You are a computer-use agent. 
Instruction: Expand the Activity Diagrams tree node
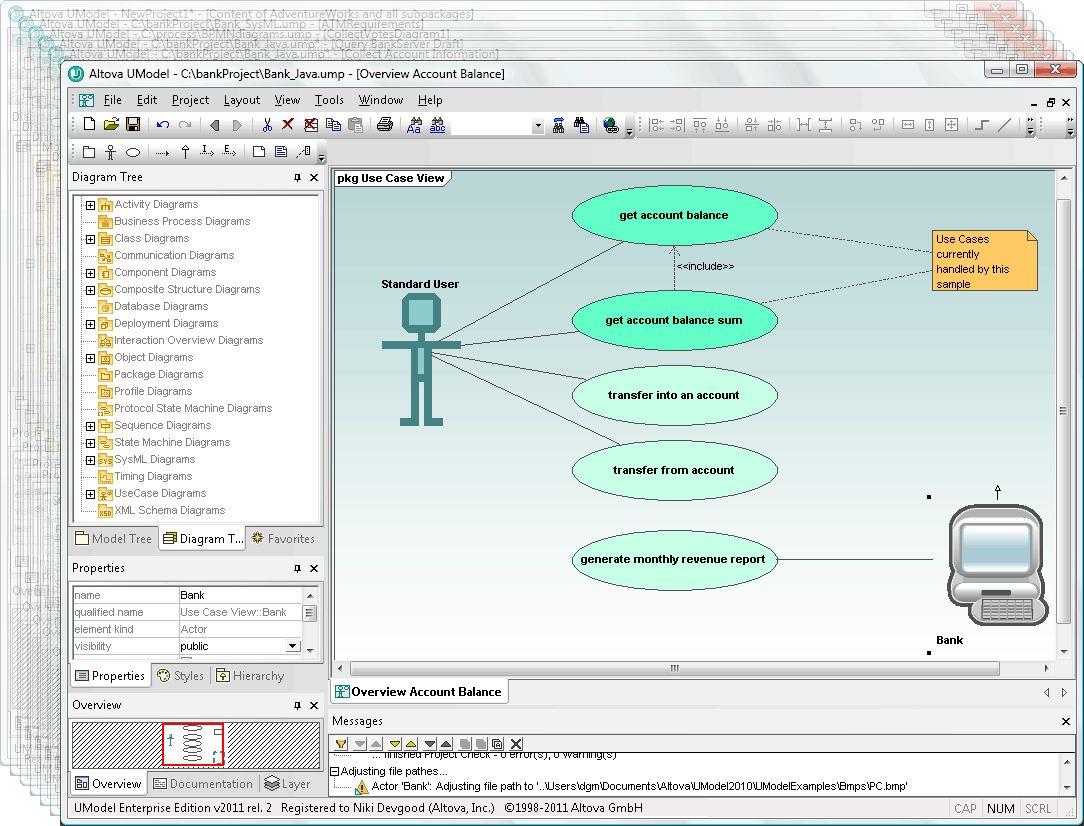tap(90, 205)
